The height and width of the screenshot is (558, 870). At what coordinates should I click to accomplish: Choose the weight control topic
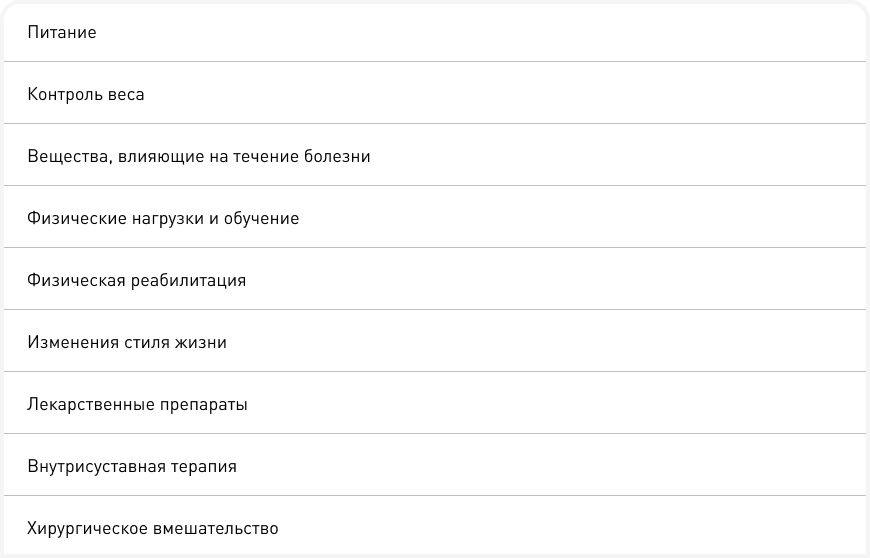coord(86,95)
